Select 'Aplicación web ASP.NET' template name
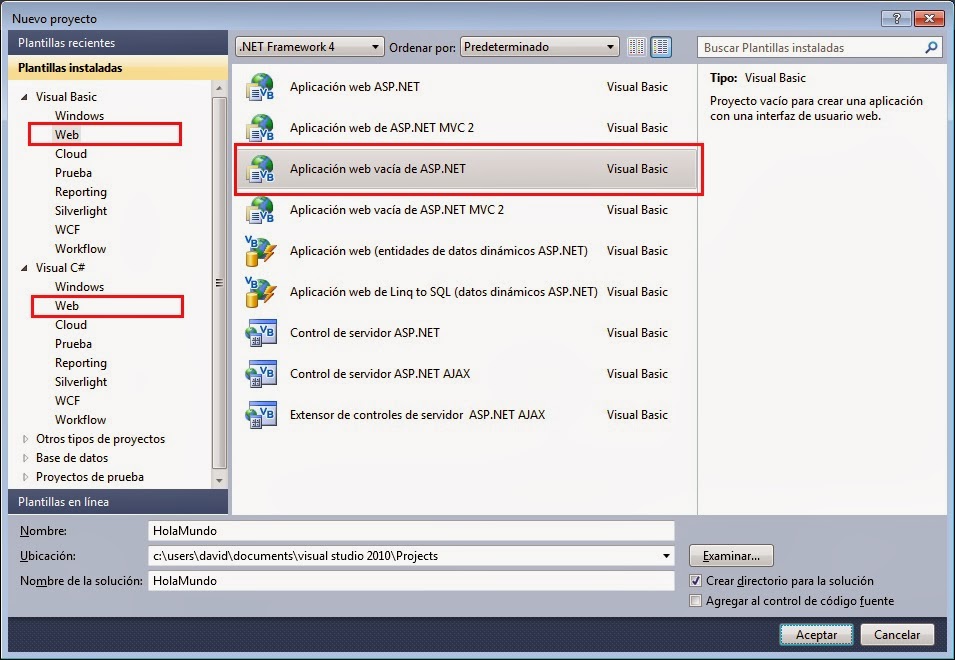This screenshot has width=955, height=660. point(354,86)
